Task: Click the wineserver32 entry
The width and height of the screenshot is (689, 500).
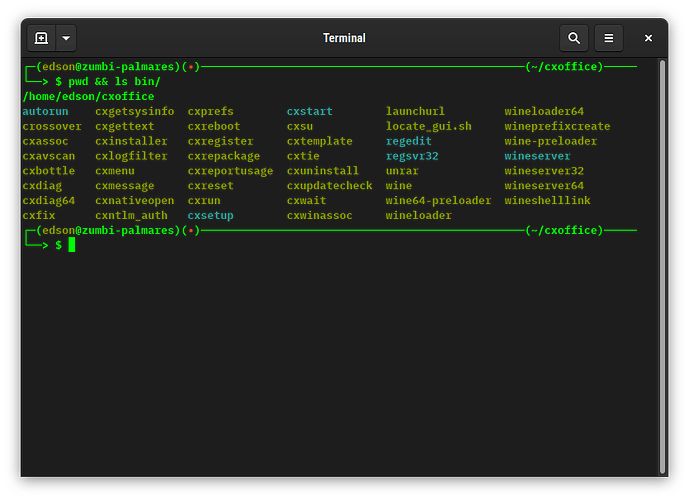Action: [544, 170]
